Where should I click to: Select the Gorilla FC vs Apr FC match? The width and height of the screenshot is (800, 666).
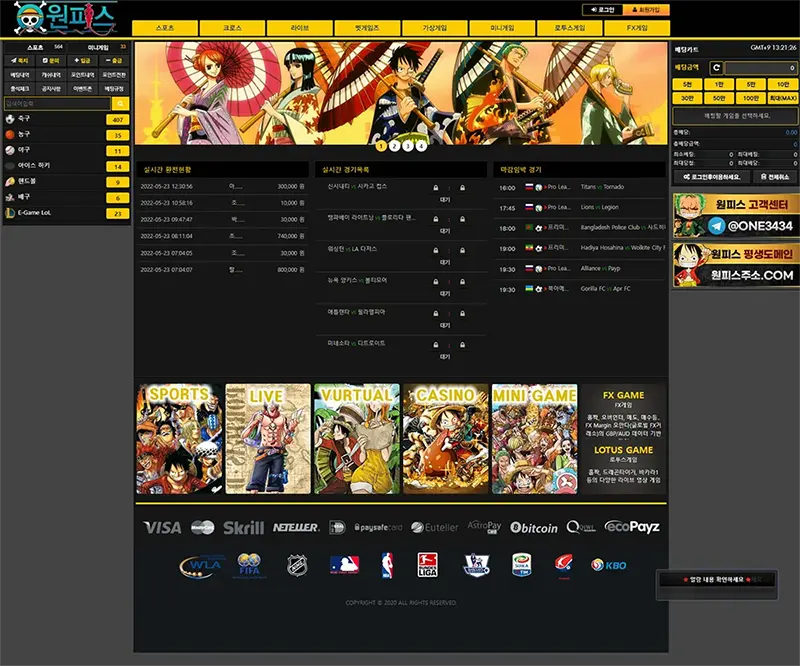pyautogui.click(x=580, y=289)
